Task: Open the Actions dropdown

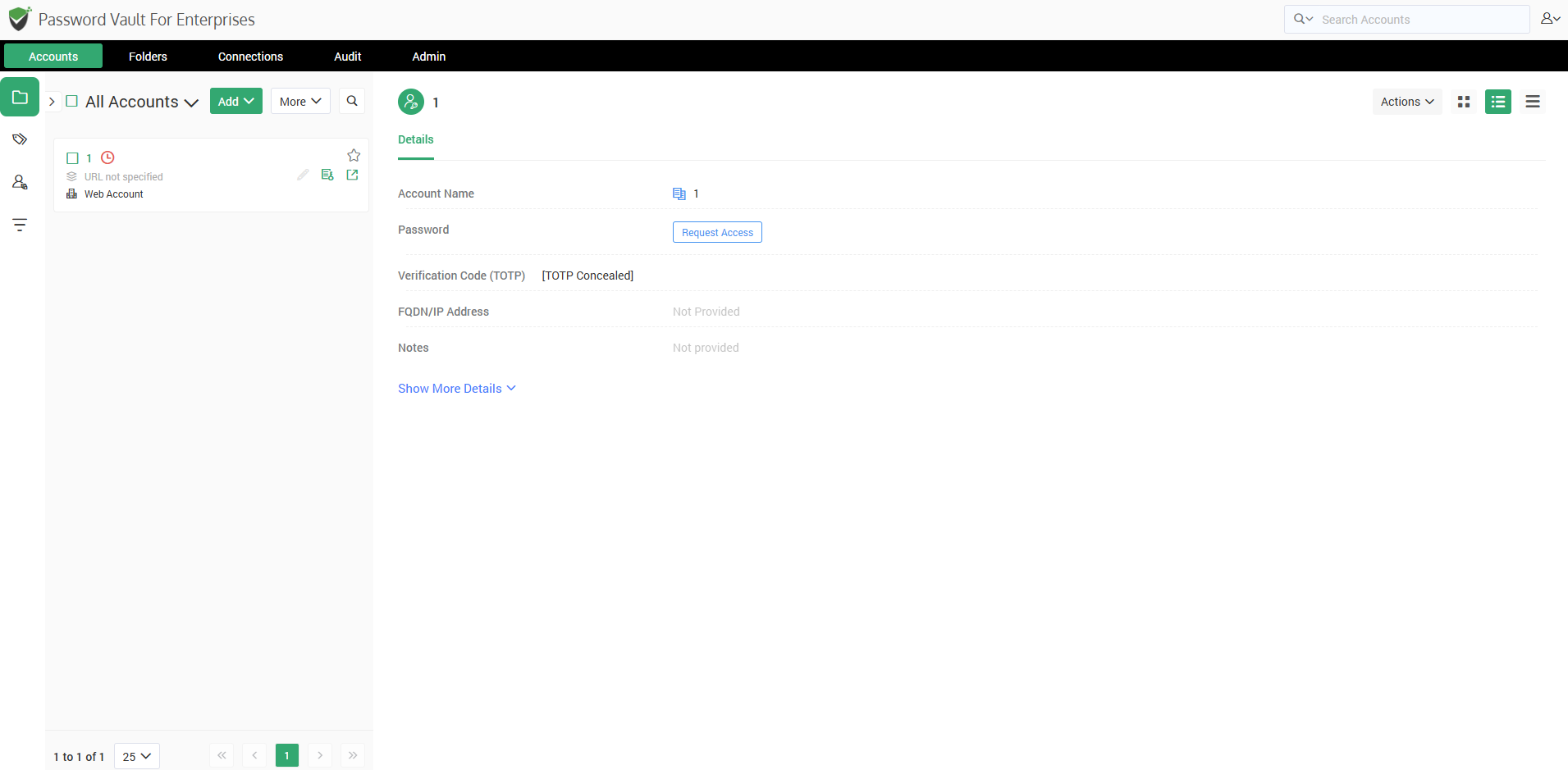Action: coord(1407,102)
